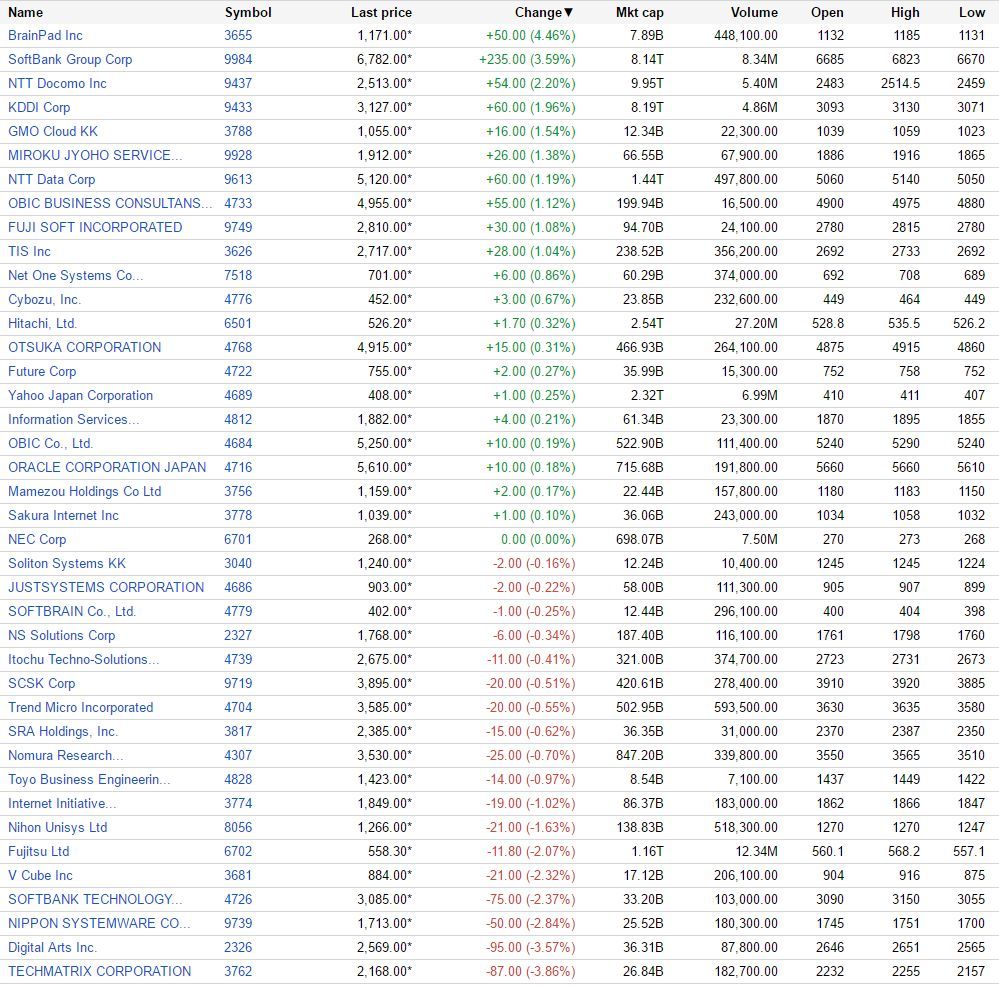
Task: Open Yahoo Japan Corporation link
Action: pyautogui.click(x=80, y=396)
